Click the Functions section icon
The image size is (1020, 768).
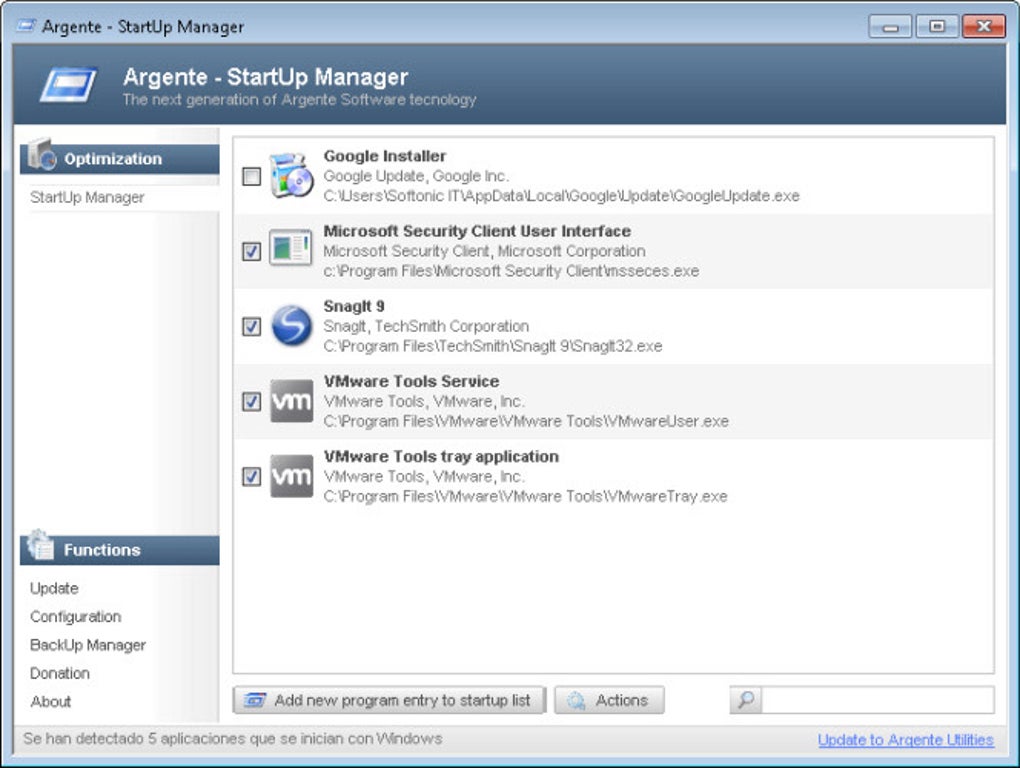point(40,545)
